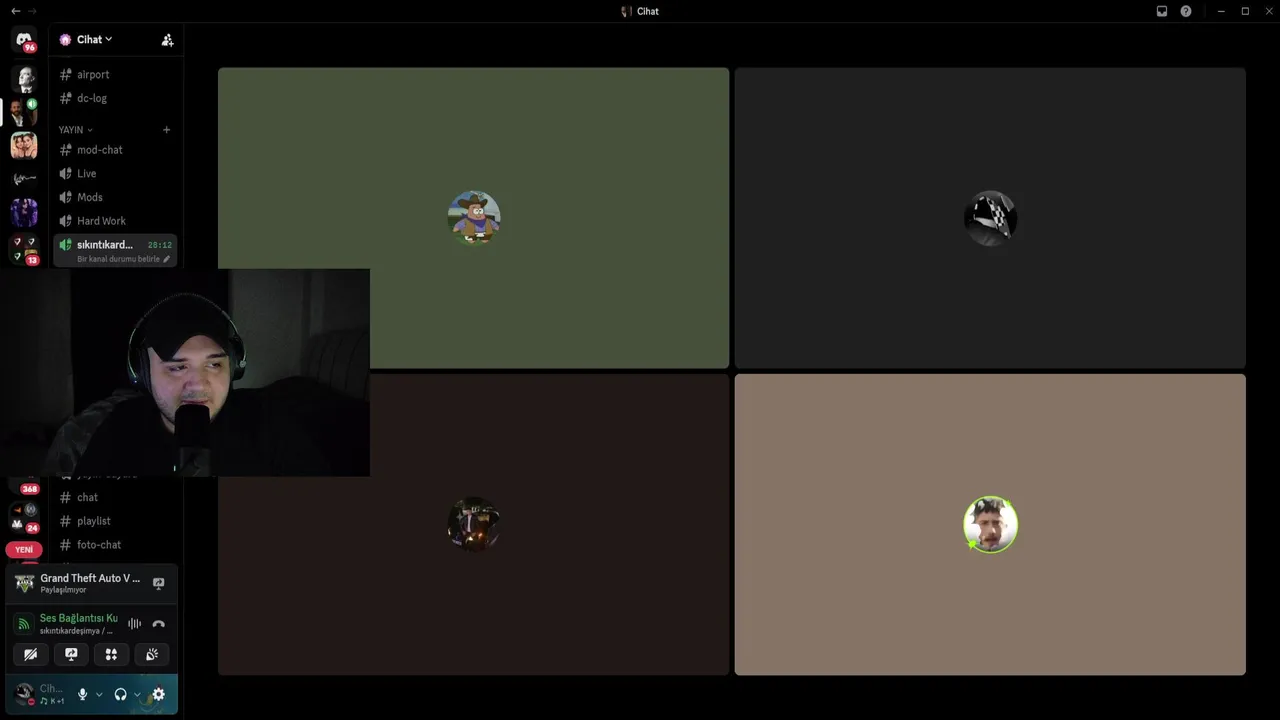Open microphone input options dropdown

click(x=98, y=694)
